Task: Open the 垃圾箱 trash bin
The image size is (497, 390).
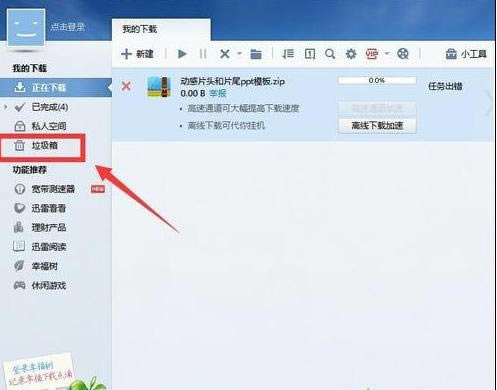Action: click(45, 145)
